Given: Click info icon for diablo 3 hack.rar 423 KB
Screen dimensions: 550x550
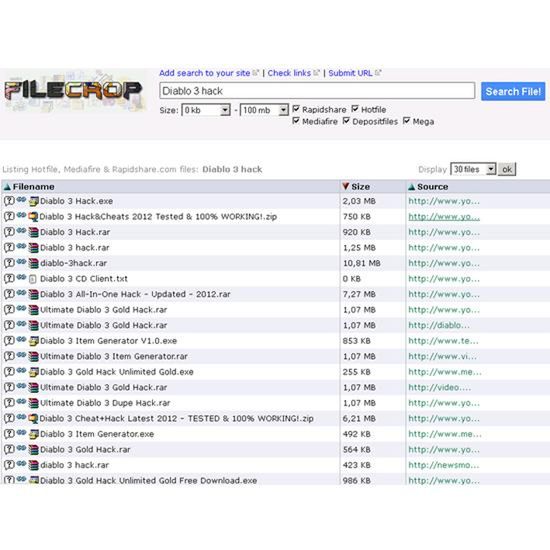Looking at the screenshot, I should point(9,465).
